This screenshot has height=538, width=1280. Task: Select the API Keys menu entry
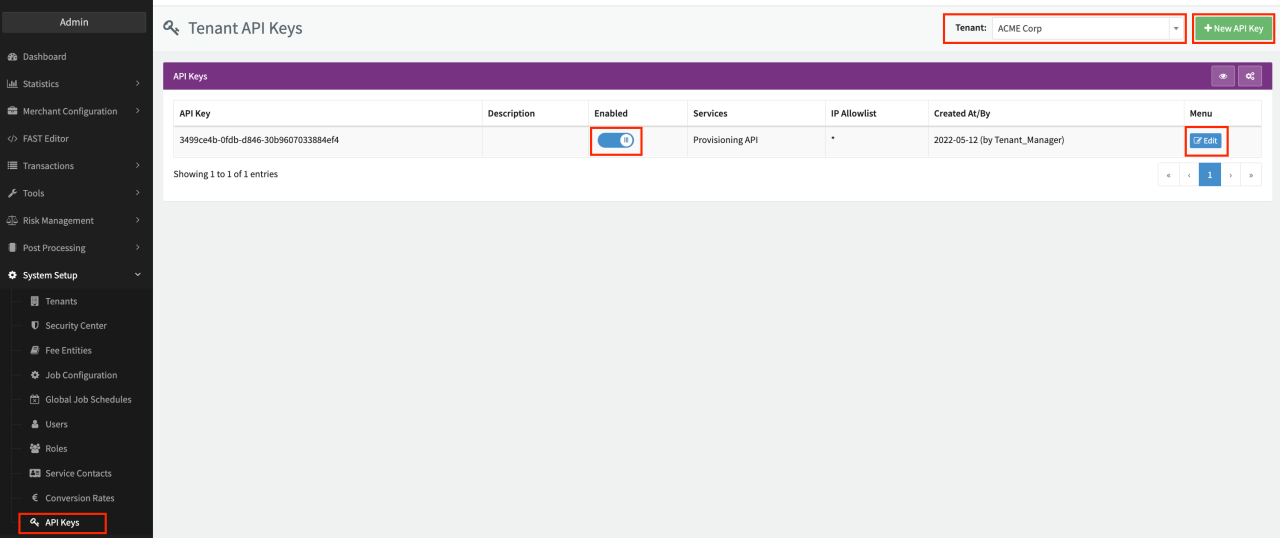(x=62, y=522)
